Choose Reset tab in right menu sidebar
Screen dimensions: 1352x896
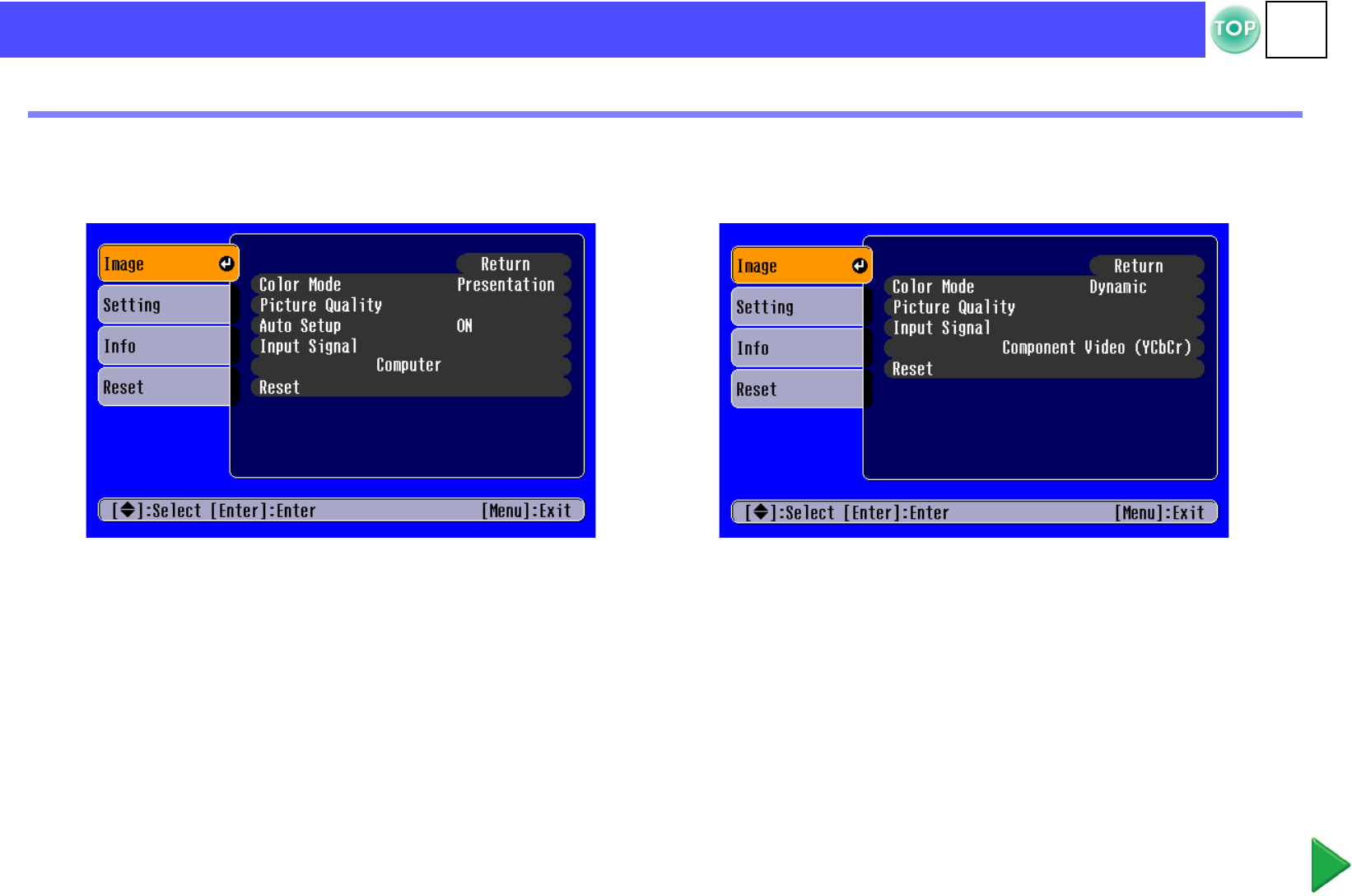click(x=798, y=390)
